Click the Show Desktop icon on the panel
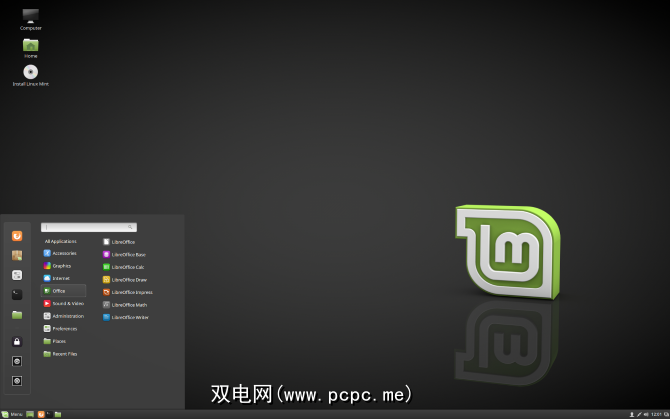670x419 pixels. (30, 414)
